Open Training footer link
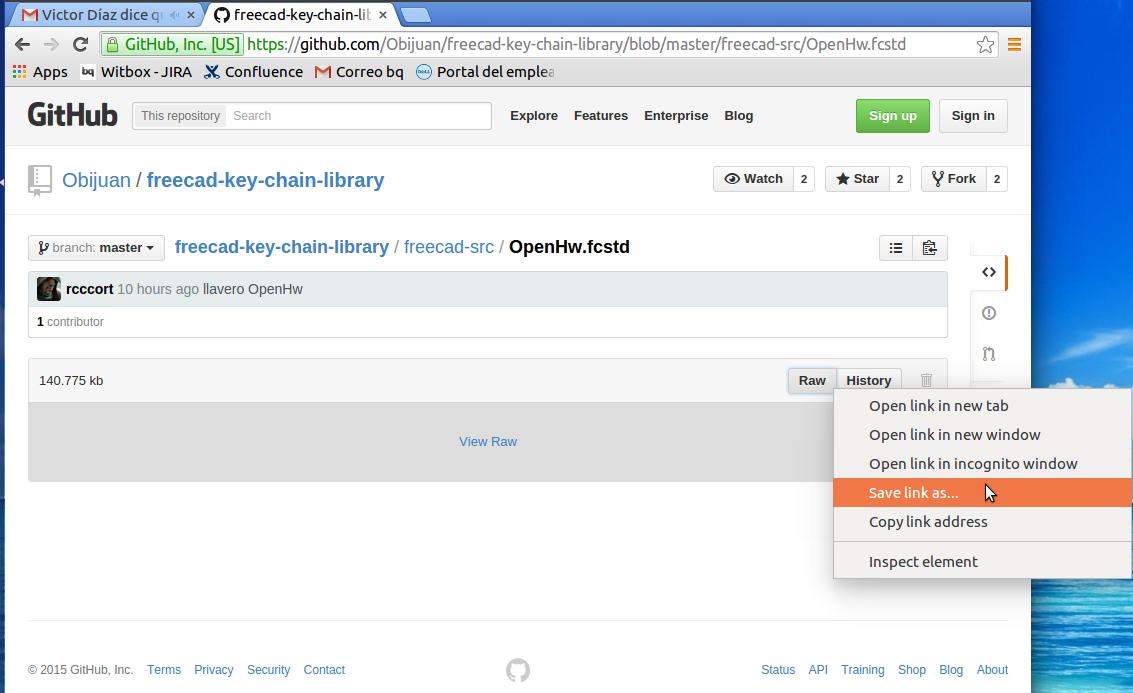1133x693 pixels. tap(862, 670)
